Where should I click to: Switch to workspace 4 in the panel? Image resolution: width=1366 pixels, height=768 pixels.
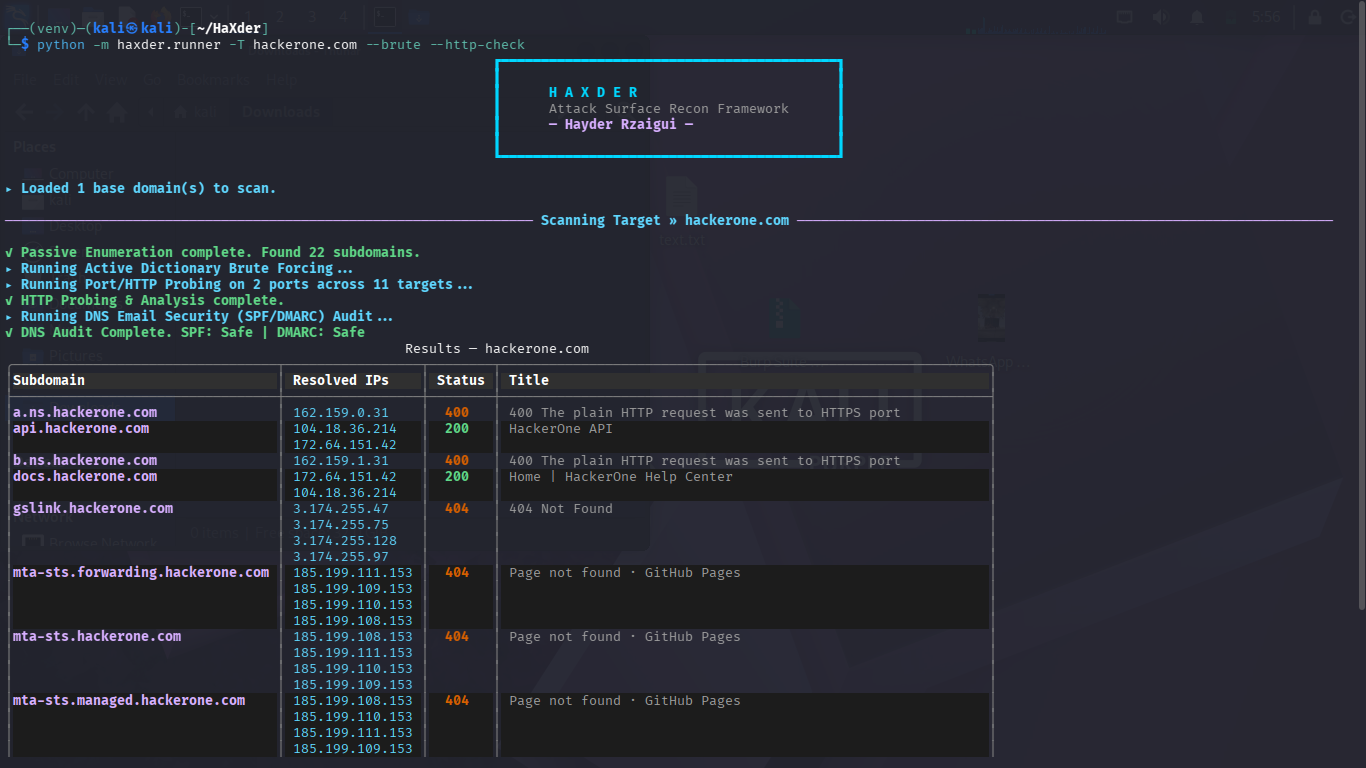(x=343, y=17)
